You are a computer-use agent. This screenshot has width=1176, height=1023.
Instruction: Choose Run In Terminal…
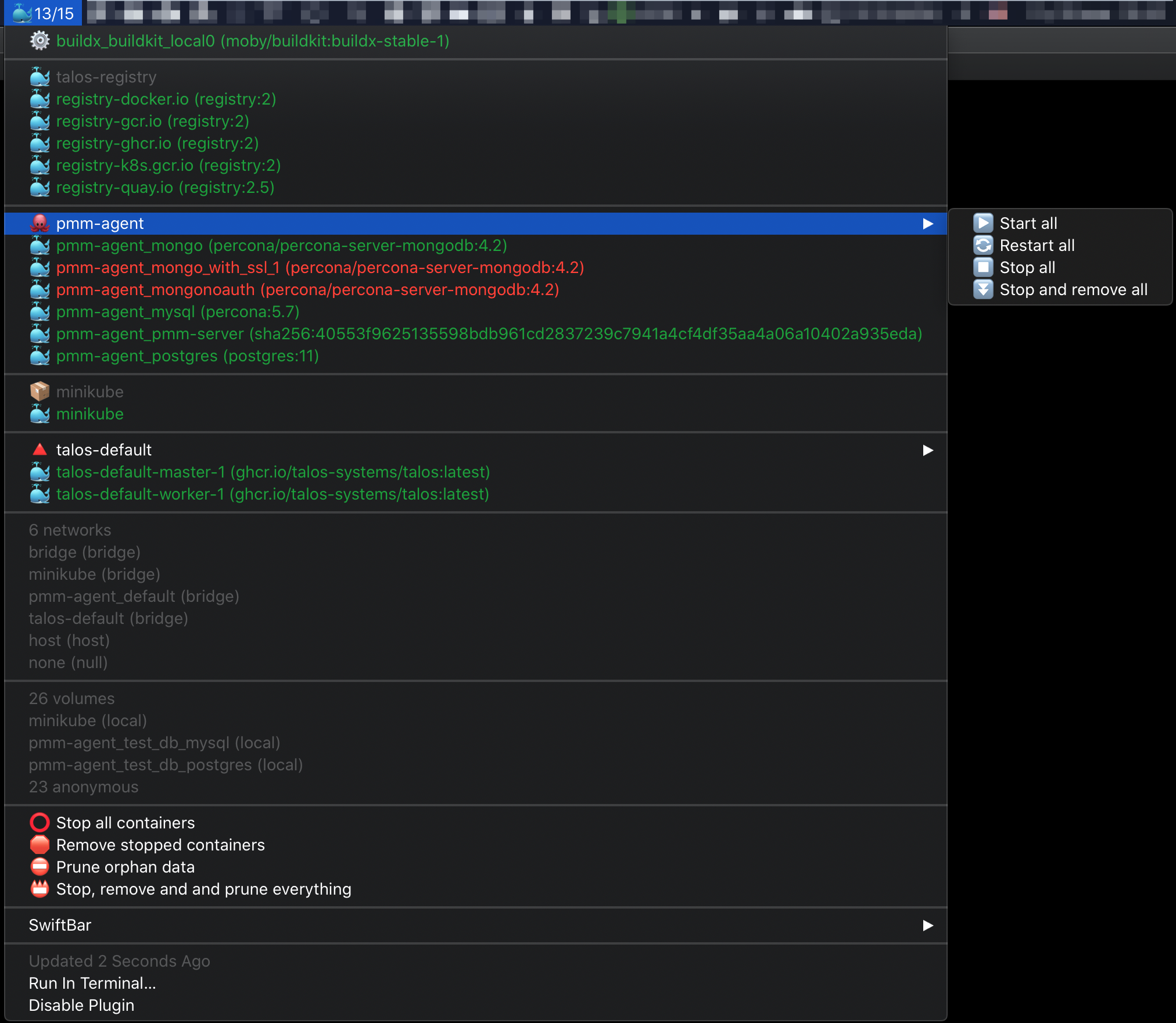coord(476,983)
